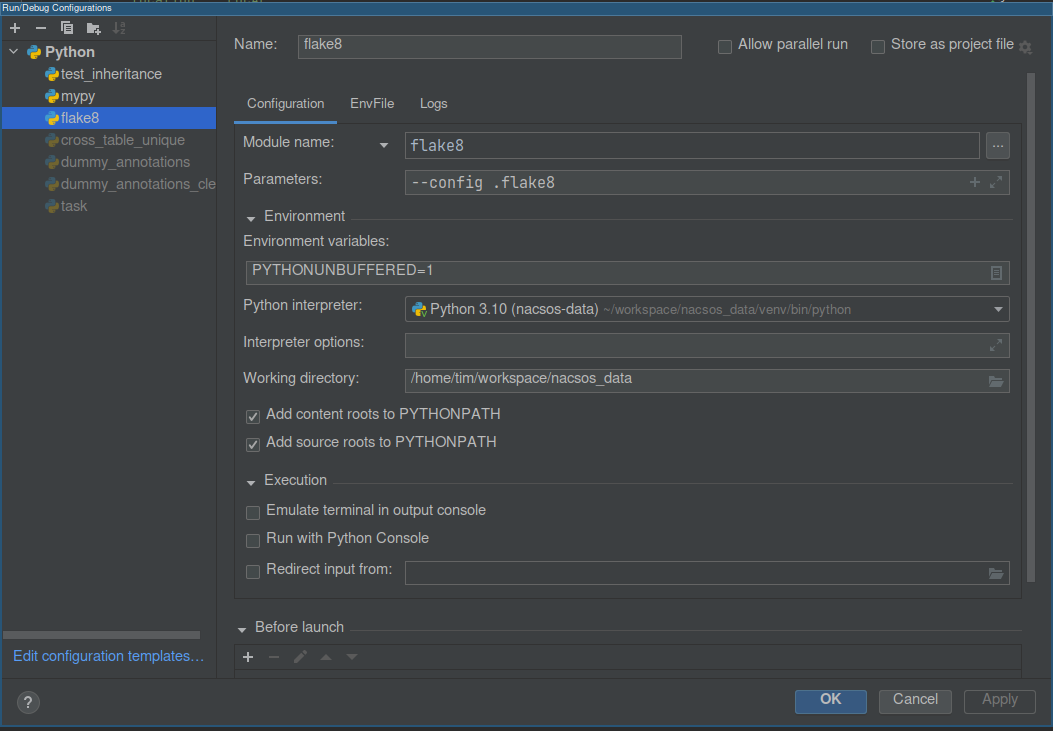Browse for the working directory folder
Viewport: 1053px width, 731px height.
click(x=996, y=381)
